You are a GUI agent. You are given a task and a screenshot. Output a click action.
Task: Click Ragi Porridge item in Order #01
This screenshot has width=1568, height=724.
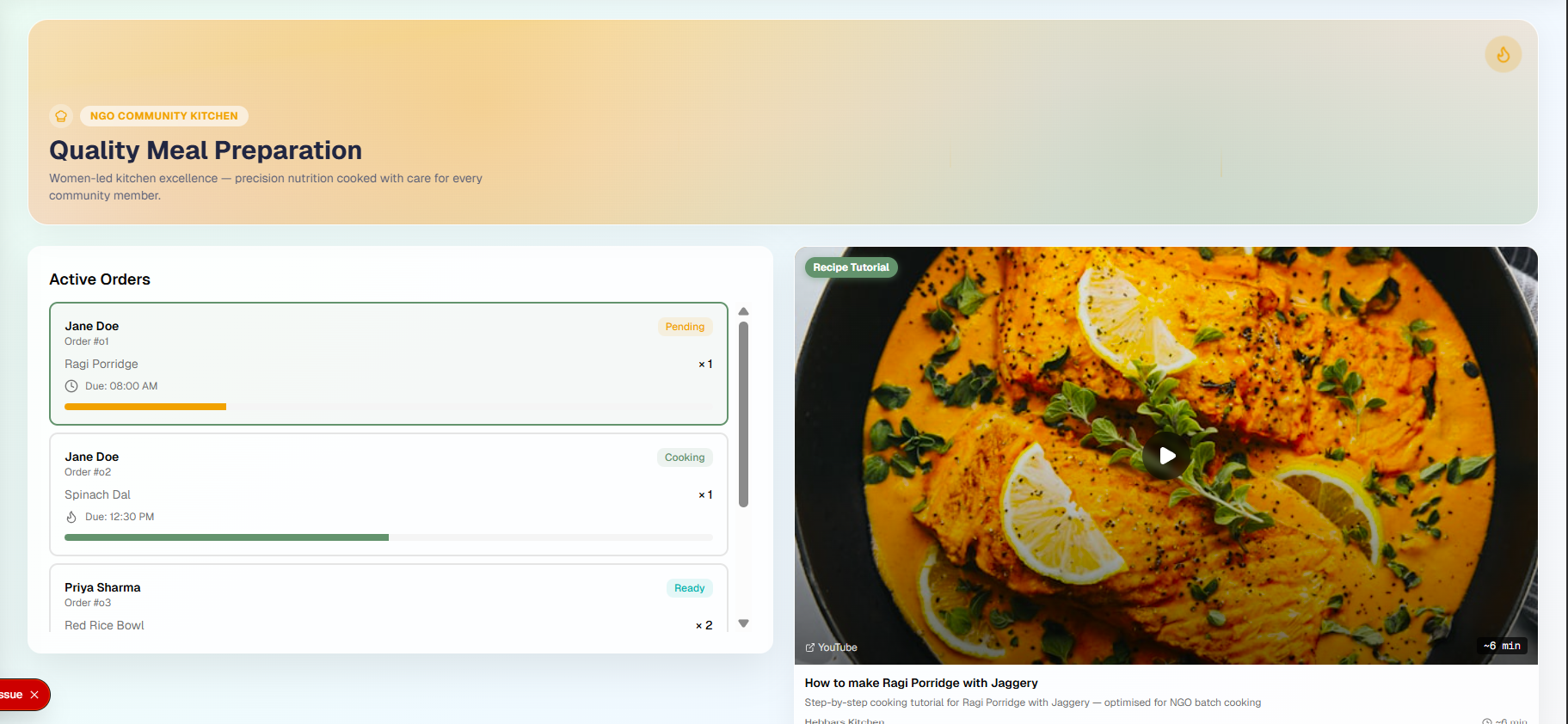point(101,364)
